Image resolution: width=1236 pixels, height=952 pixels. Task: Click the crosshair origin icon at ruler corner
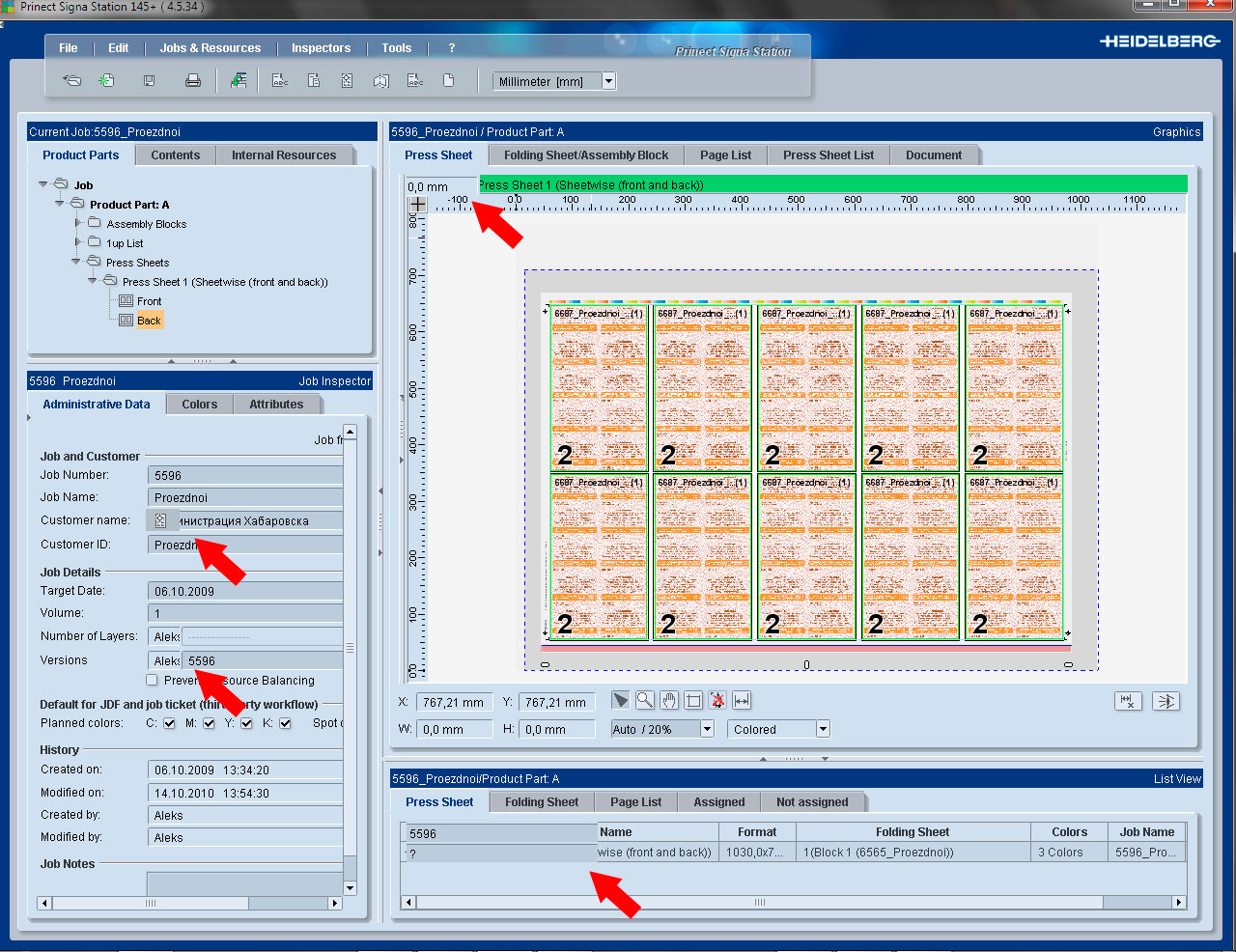point(417,204)
